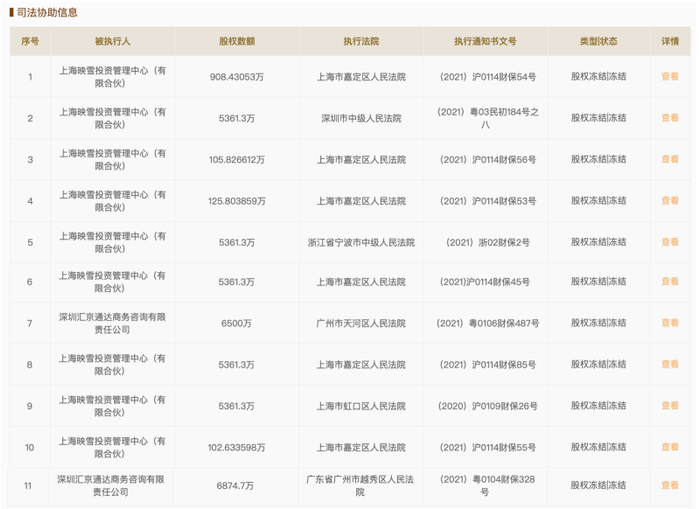Open 查看 details for row 1
The image size is (700, 509).
coord(670,77)
